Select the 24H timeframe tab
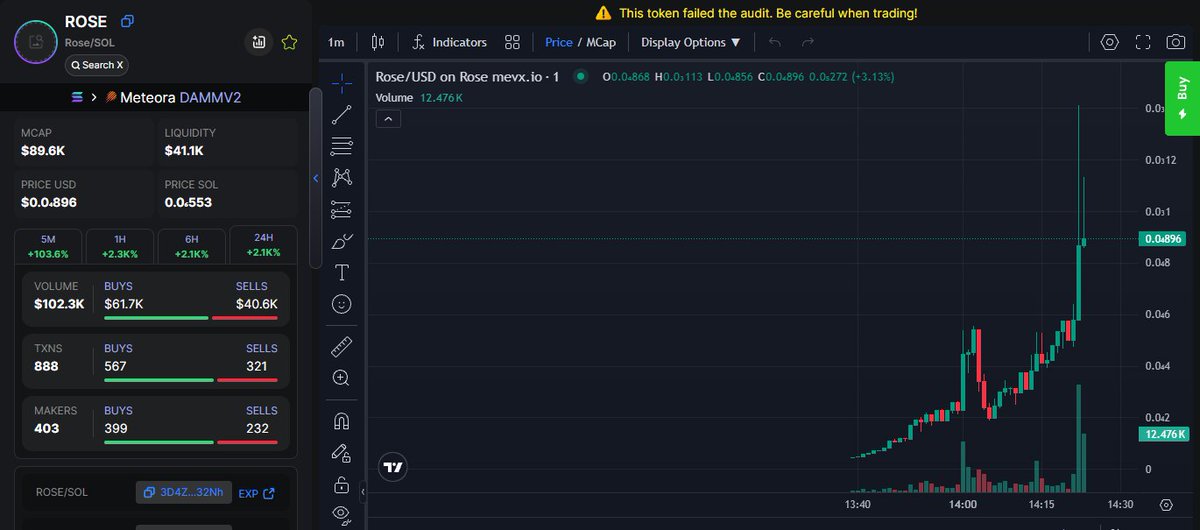1200x530 pixels. [264, 246]
